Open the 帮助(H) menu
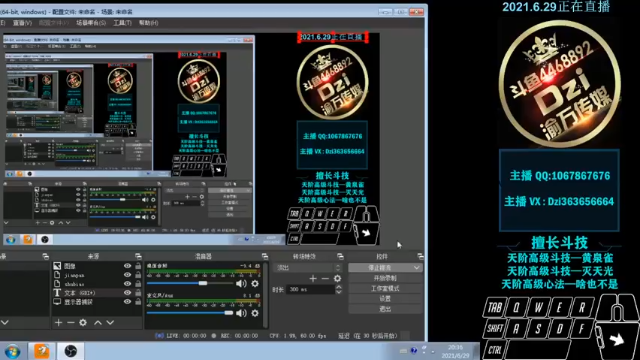This screenshot has width=640, height=360. (149, 23)
